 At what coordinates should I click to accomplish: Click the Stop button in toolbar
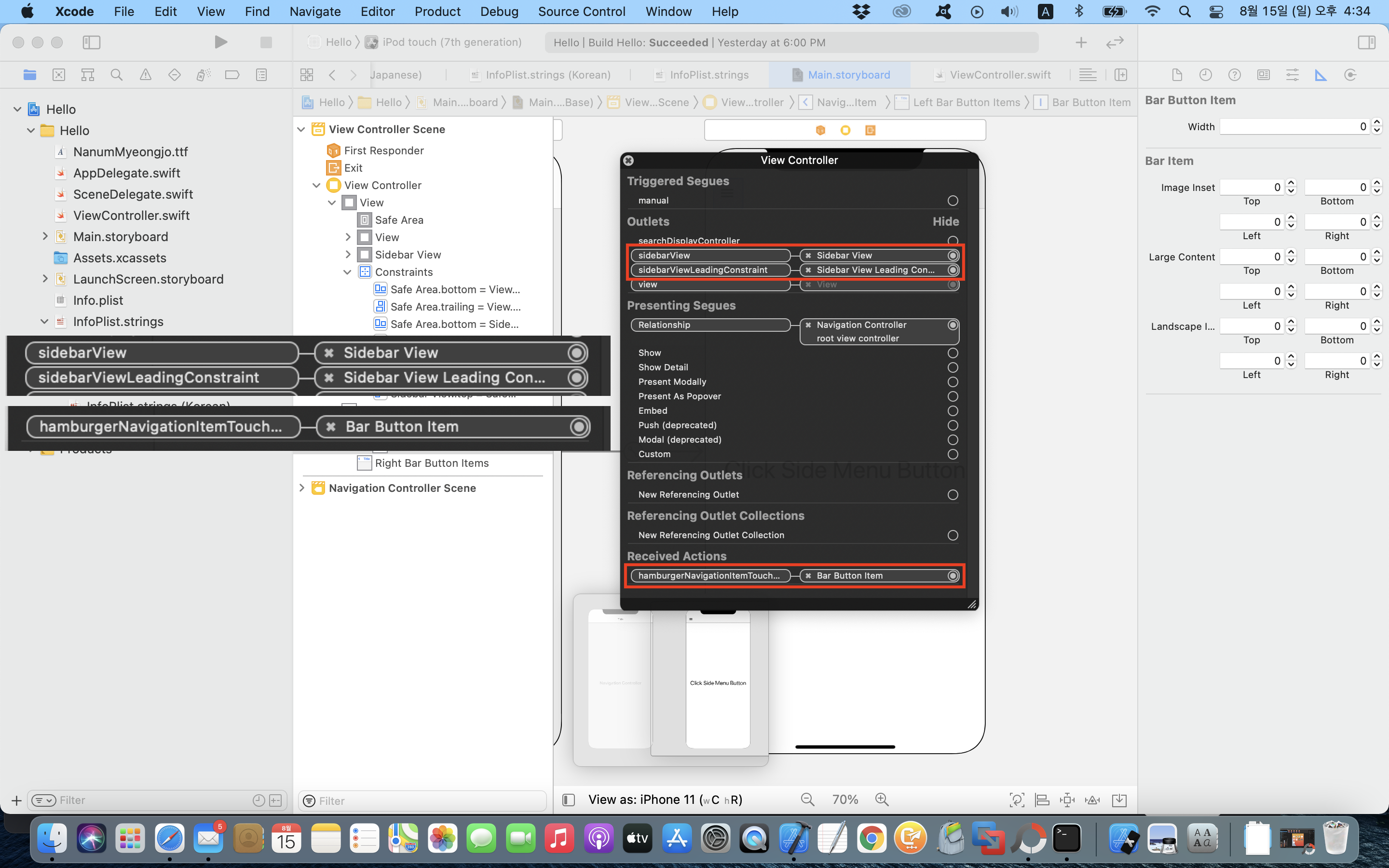[266, 42]
